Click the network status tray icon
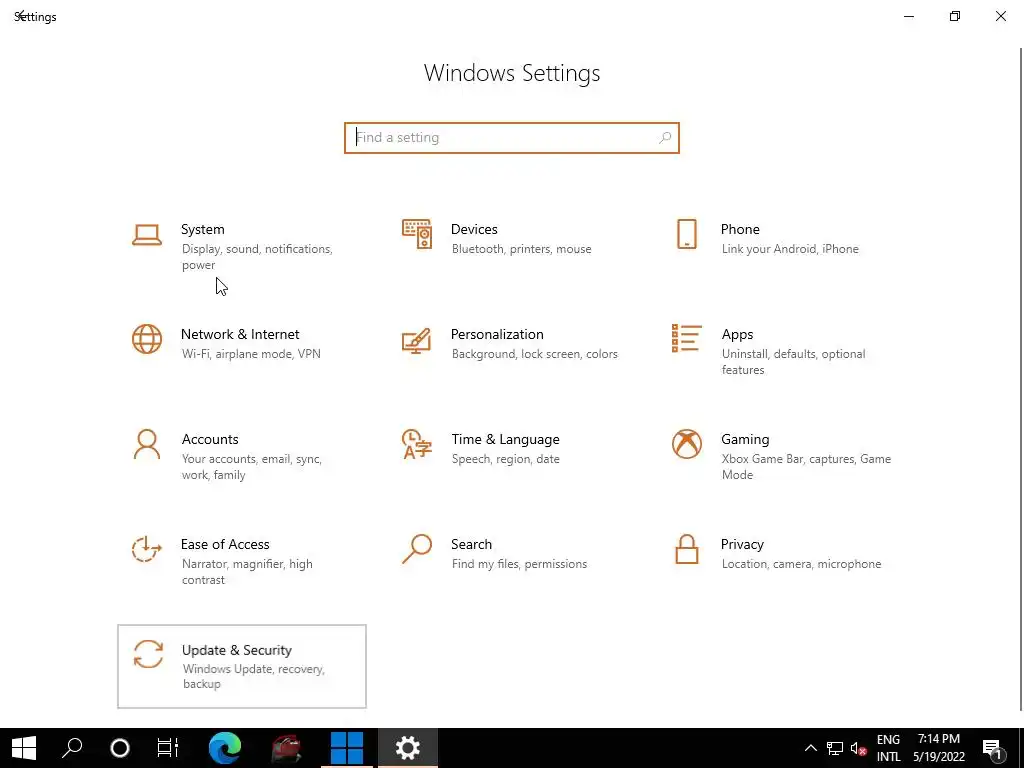Image resolution: width=1024 pixels, height=768 pixels. point(835,748)
